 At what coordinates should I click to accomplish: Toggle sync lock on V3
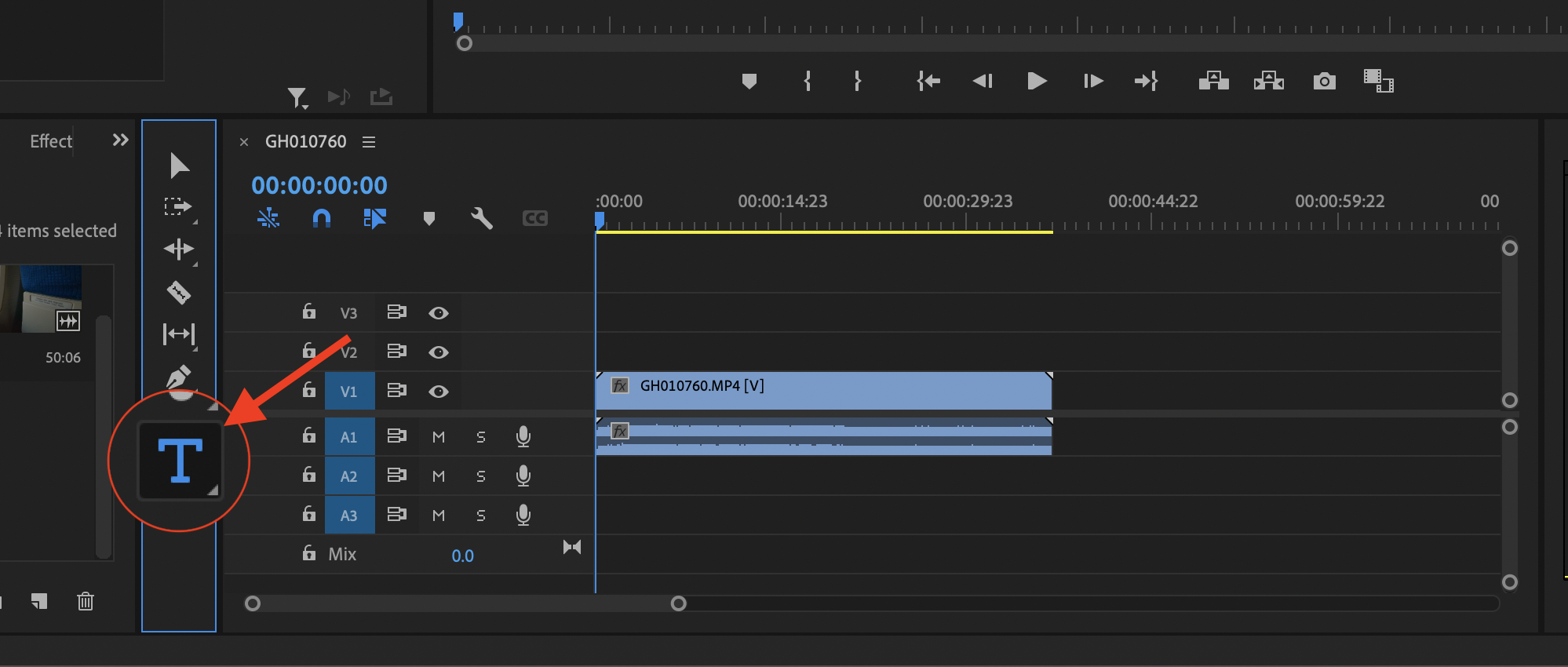coord(397,312)
